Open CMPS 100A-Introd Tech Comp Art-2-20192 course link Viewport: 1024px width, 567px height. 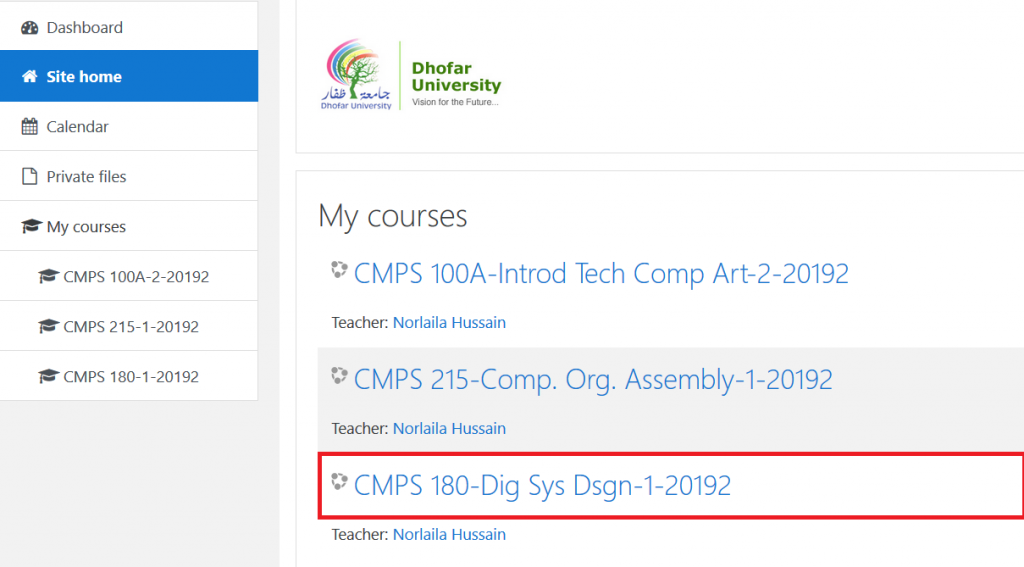601,274
